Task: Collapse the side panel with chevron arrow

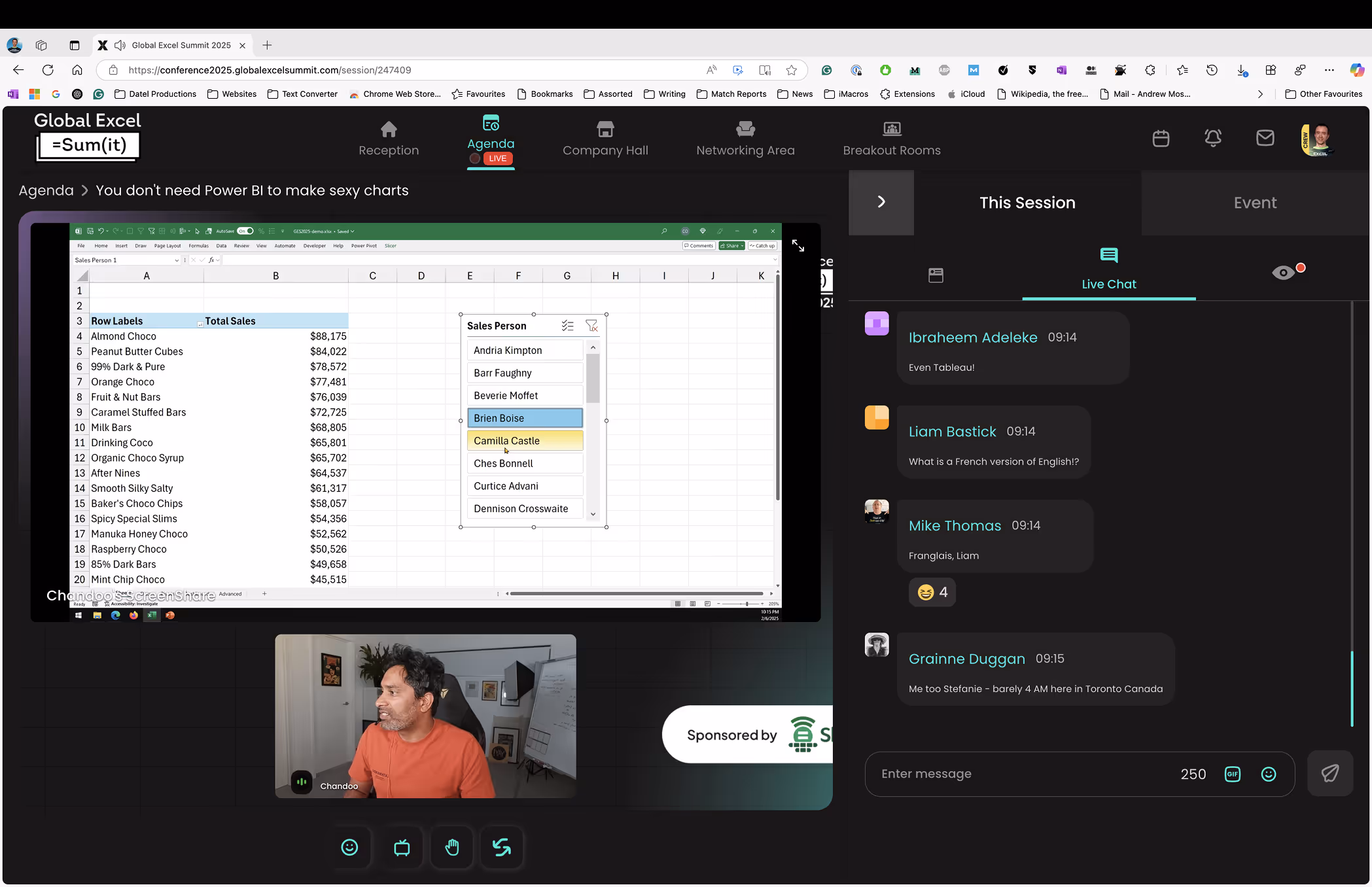Action: click(x=881, y=202)
